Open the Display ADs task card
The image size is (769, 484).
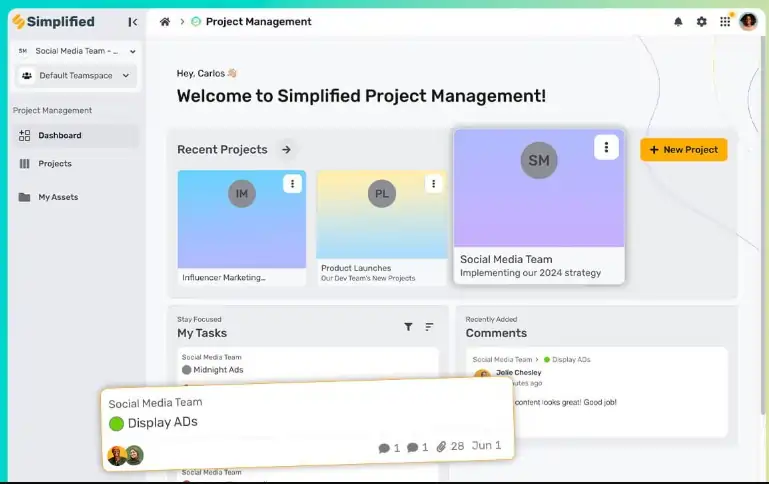tap(308, 426)
